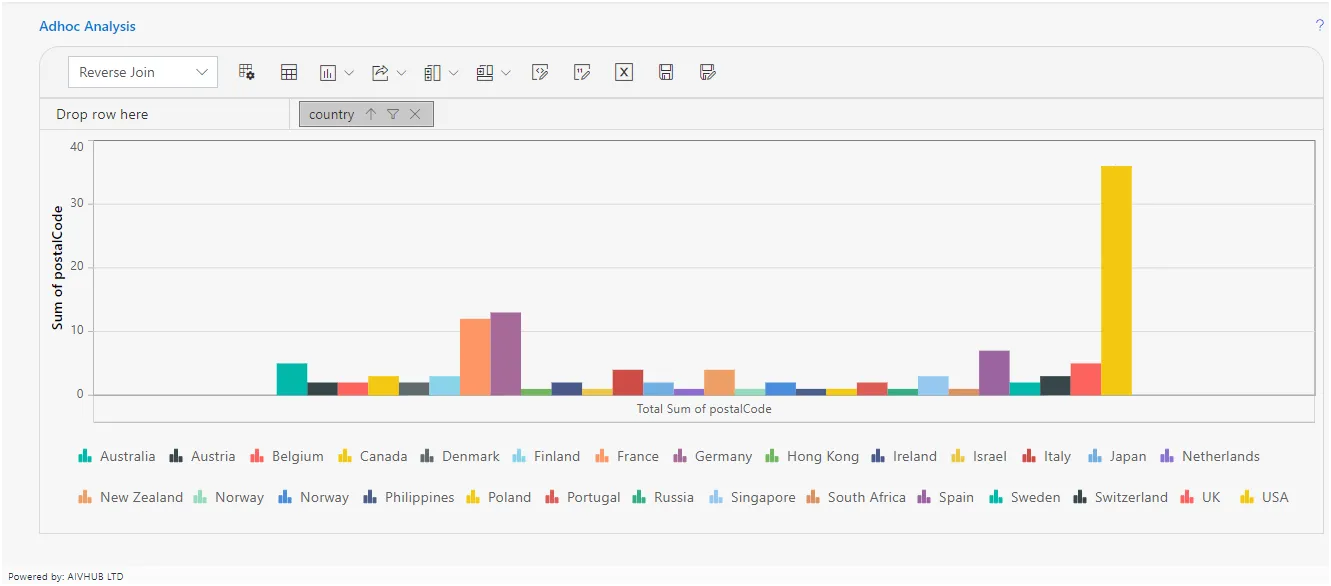Open the conditional formatting icon
Image resolution: width=1331 pixels, height=586 pixels.
pos(540,72)
